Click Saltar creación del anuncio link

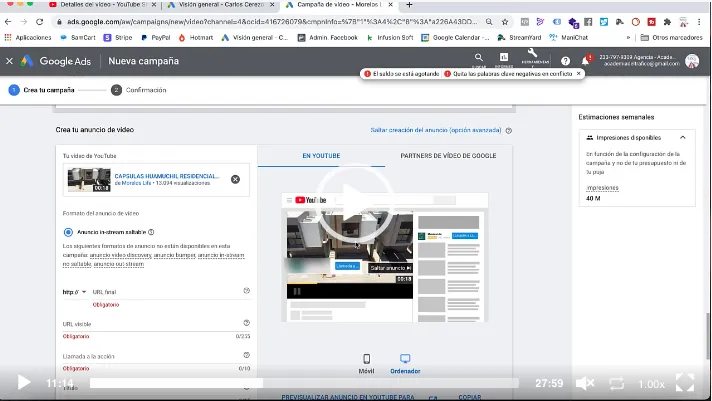click(x=436, y=130)
